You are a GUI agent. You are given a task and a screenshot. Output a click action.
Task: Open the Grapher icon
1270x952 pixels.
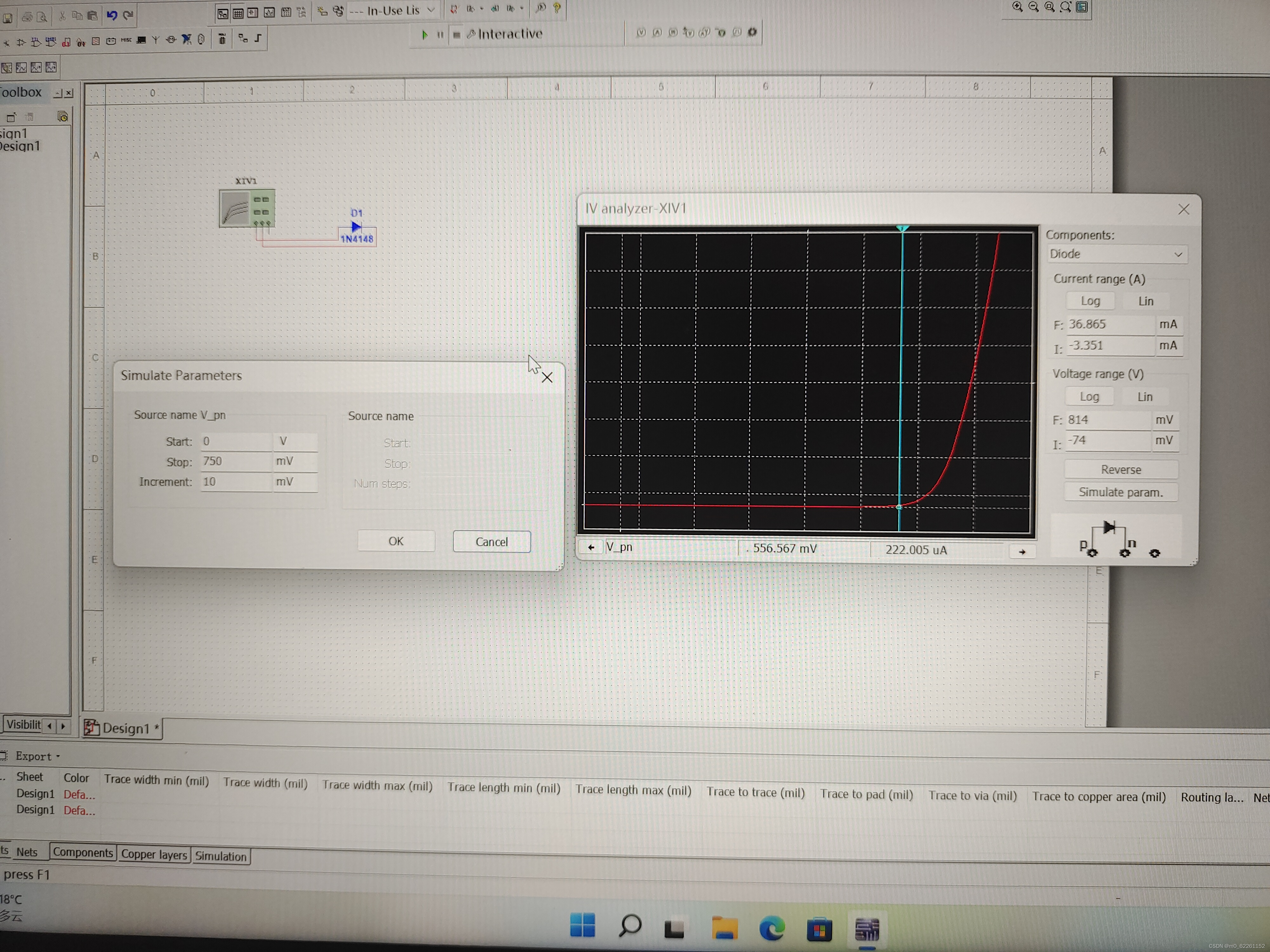click(269, 12)
